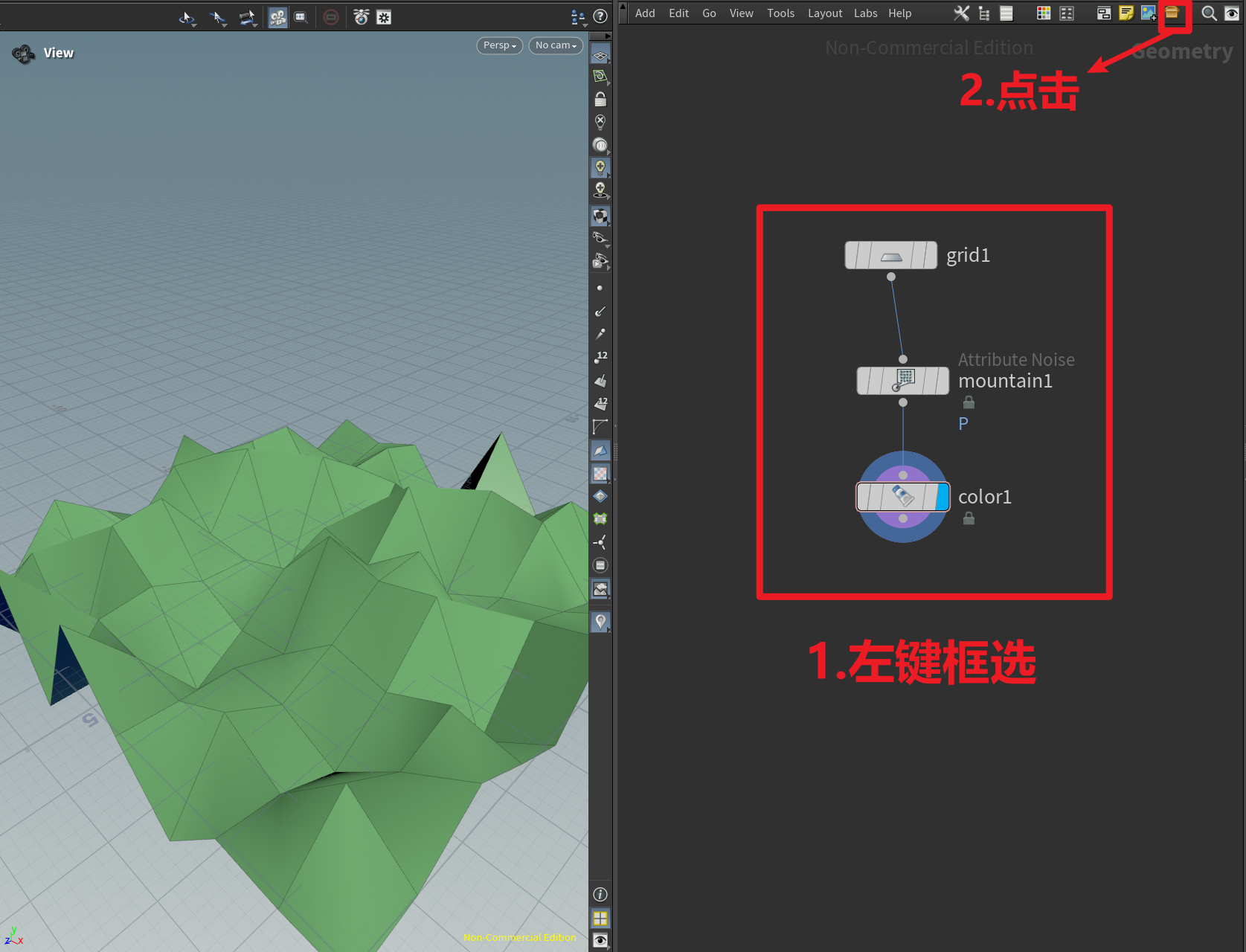Open the No cam camera dropdown

click(555, 45)
